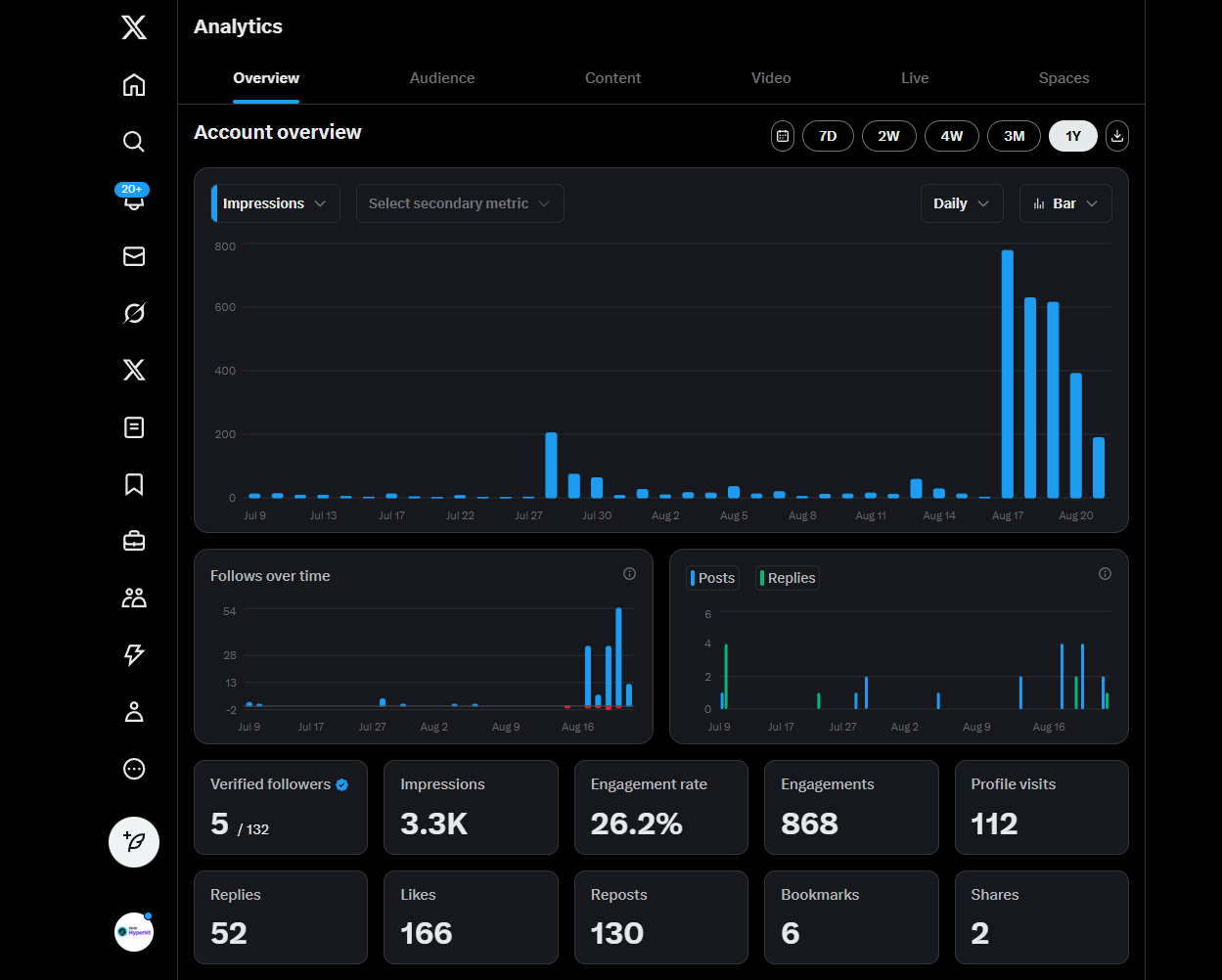The image size is (1222, 980).
Task: Click the Profile visits stat card
Action: click(1041, 807)
